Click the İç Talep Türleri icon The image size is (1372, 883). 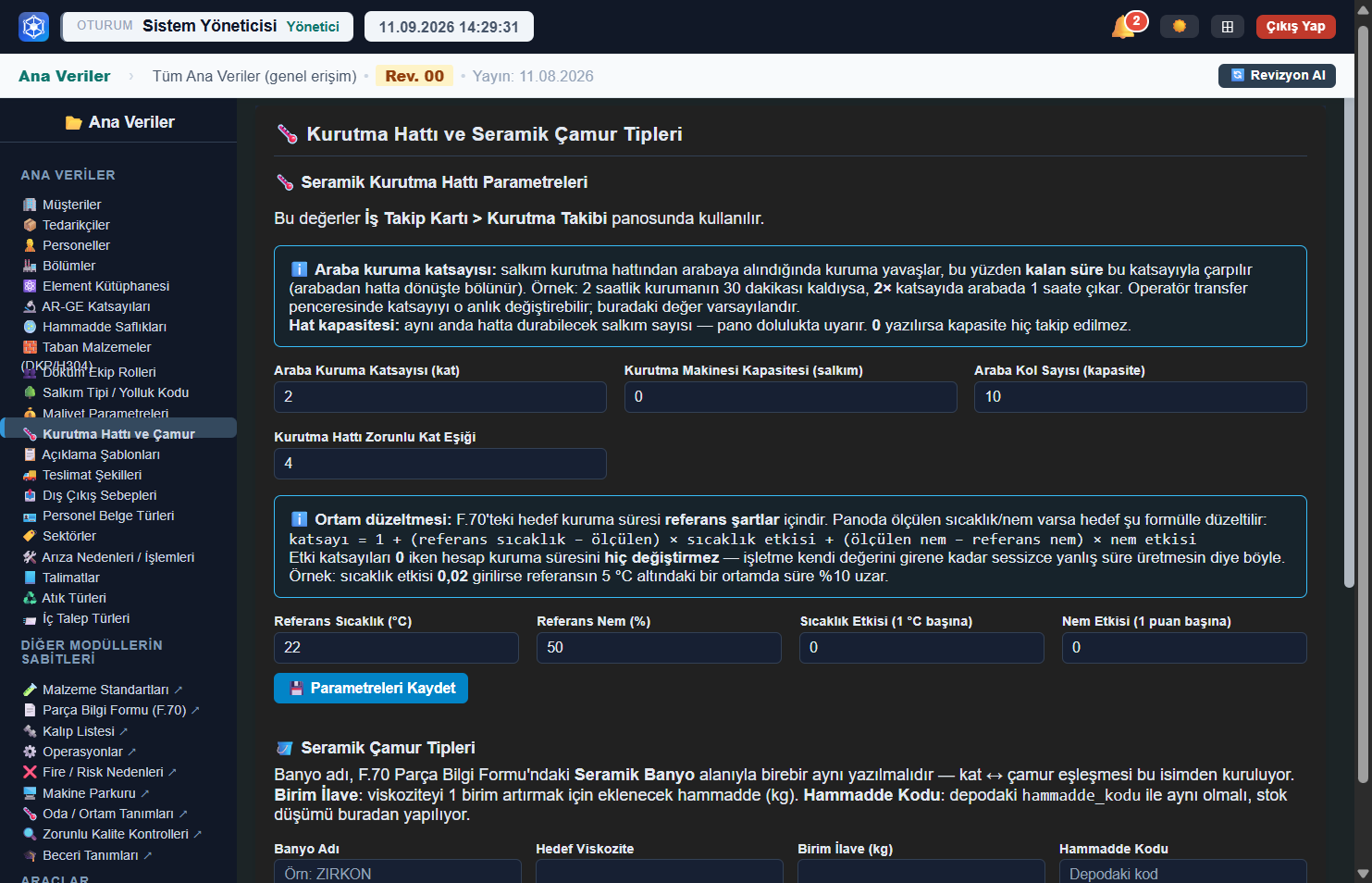[x=30, y=619]
